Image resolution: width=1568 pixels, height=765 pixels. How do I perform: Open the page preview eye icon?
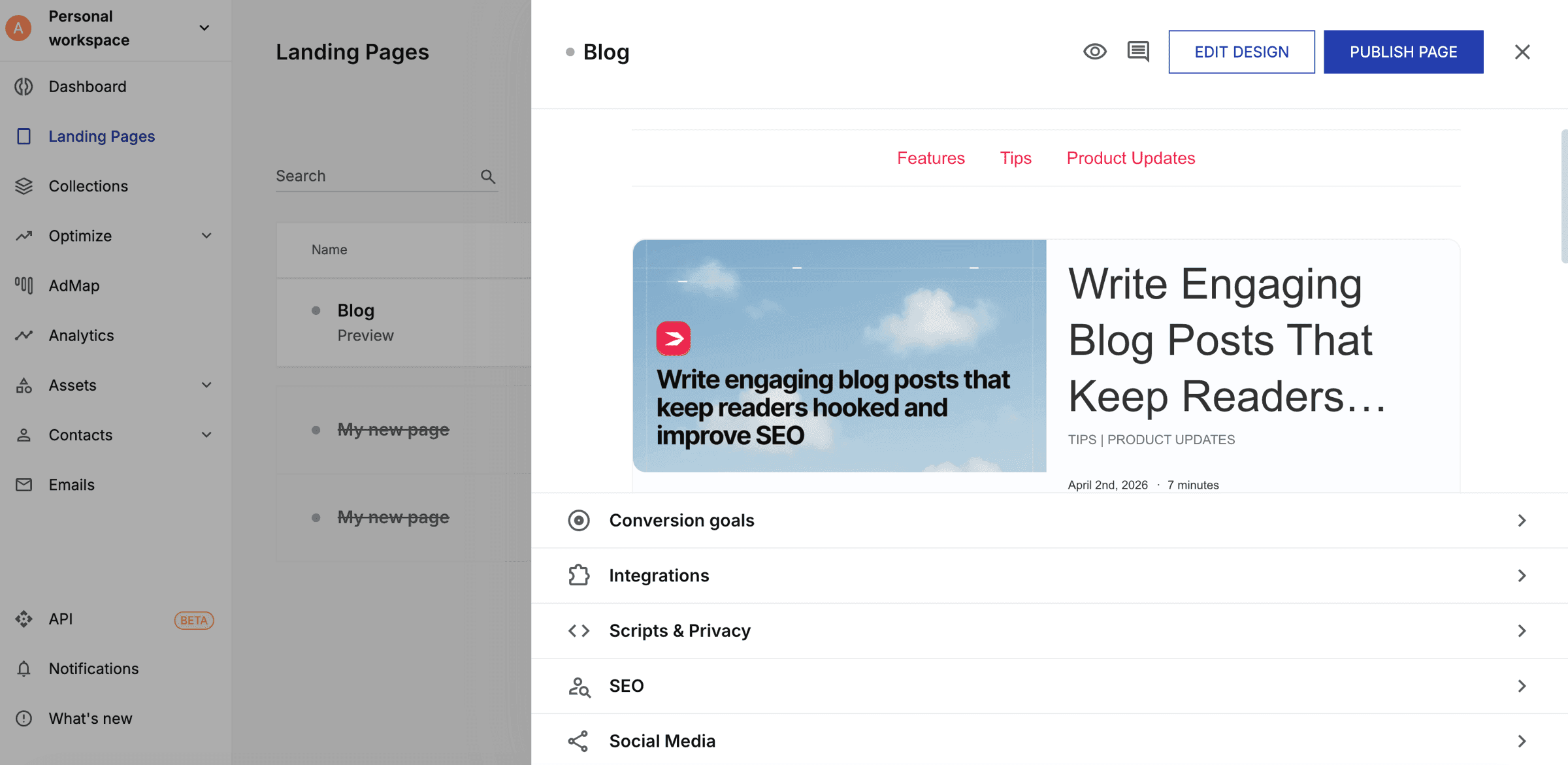click(x=1095, y=52)
